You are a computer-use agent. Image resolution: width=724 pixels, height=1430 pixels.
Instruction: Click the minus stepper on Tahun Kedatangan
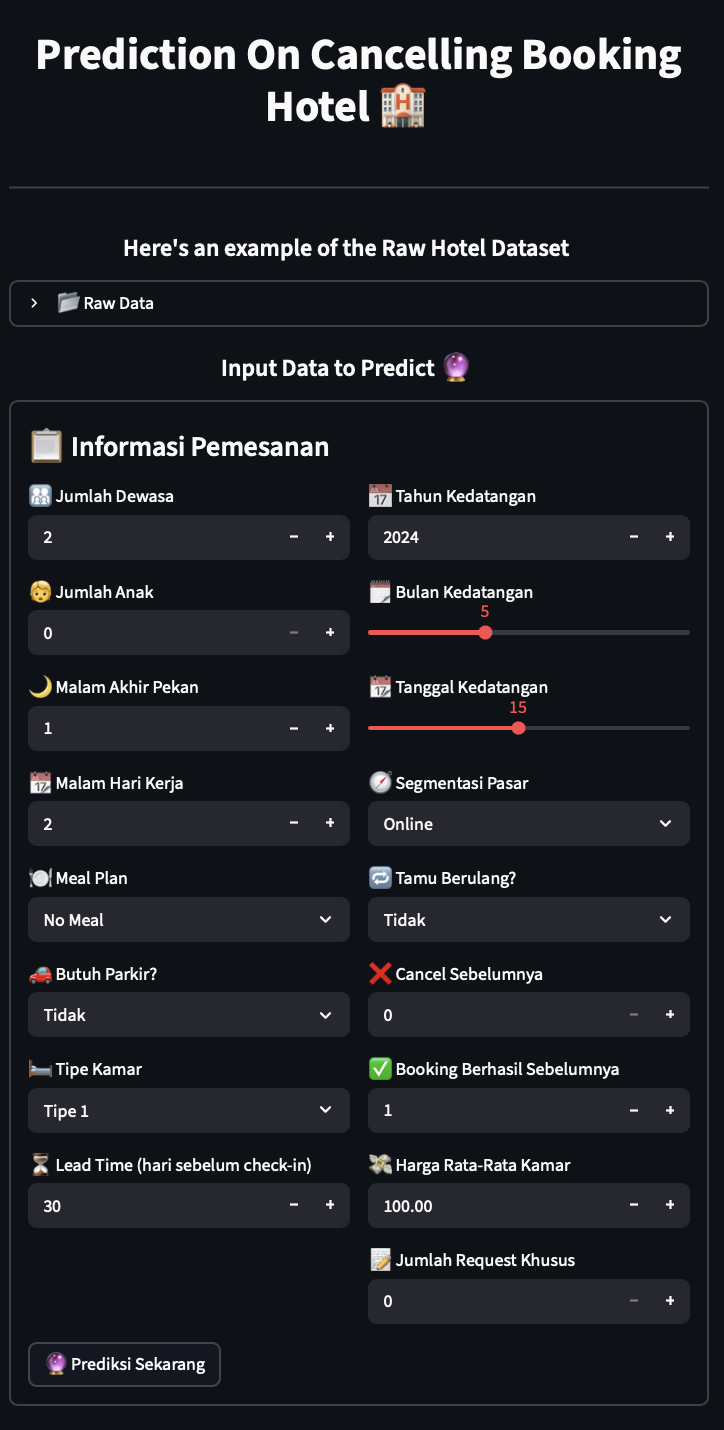[x=634, y=537]
